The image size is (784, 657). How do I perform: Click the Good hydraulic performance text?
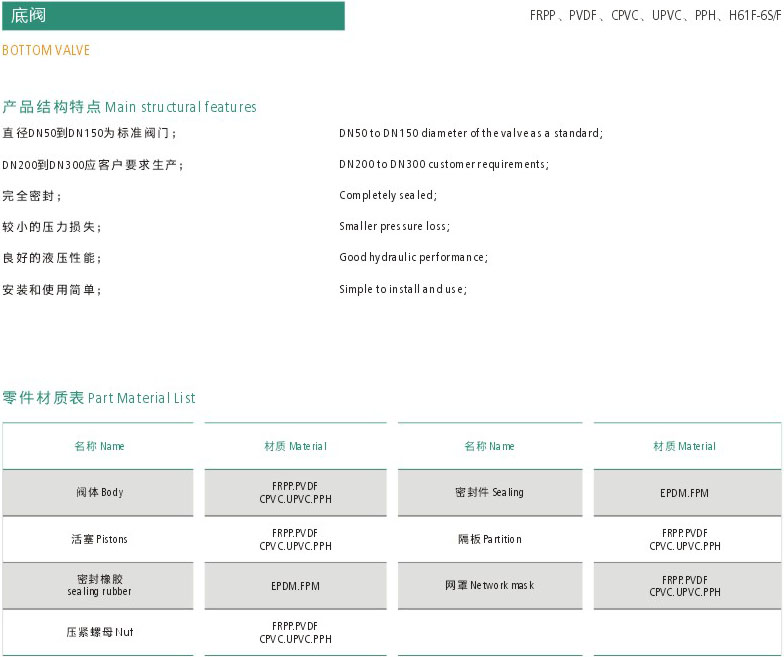pos(413,257)
